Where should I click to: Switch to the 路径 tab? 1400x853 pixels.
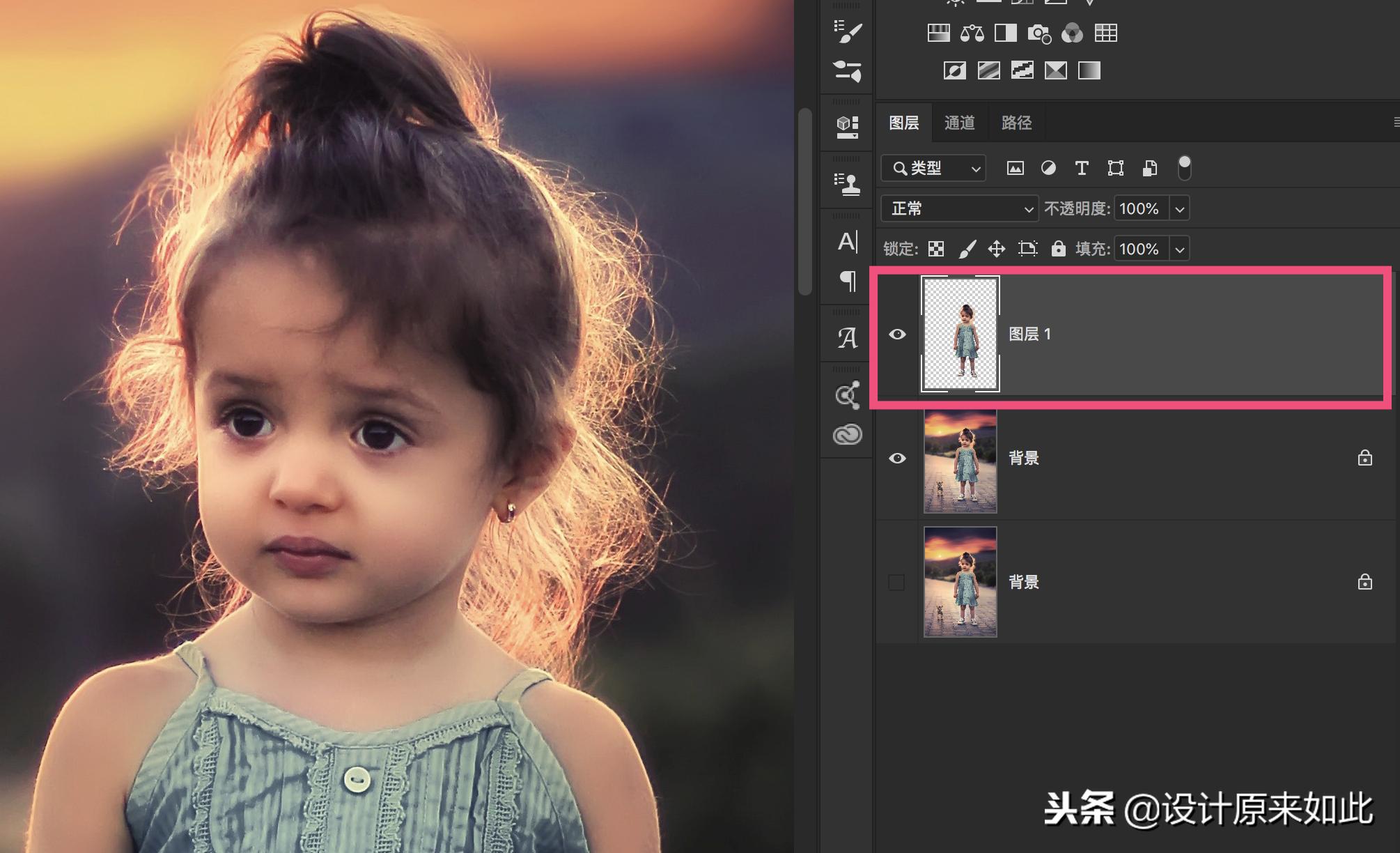[x=1016, y=123]
